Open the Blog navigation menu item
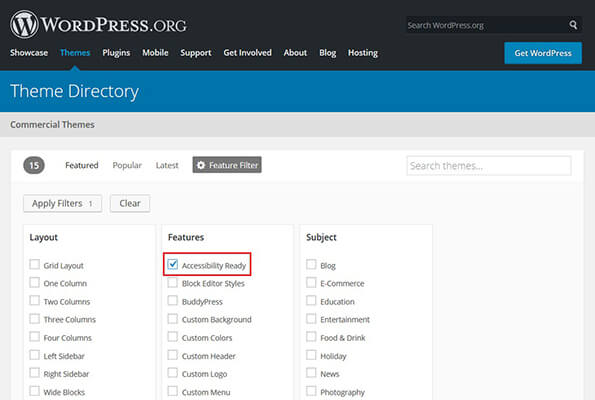595x400 pixels. [327, 53]
